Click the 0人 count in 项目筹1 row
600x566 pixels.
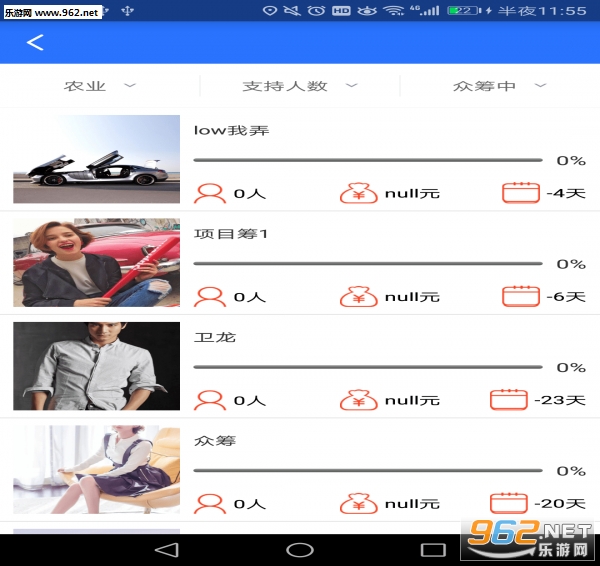(249, 297)
